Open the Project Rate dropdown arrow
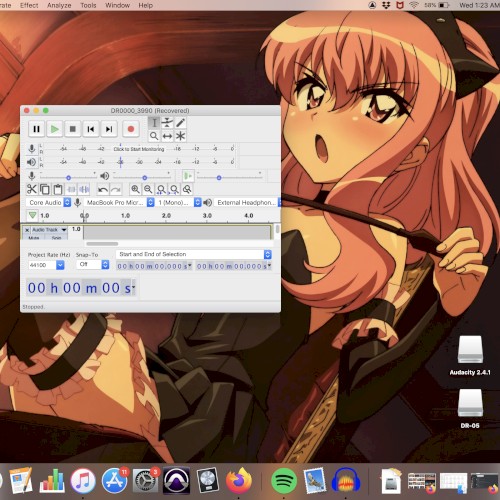500x500 pixels. [x=60, y=265]
